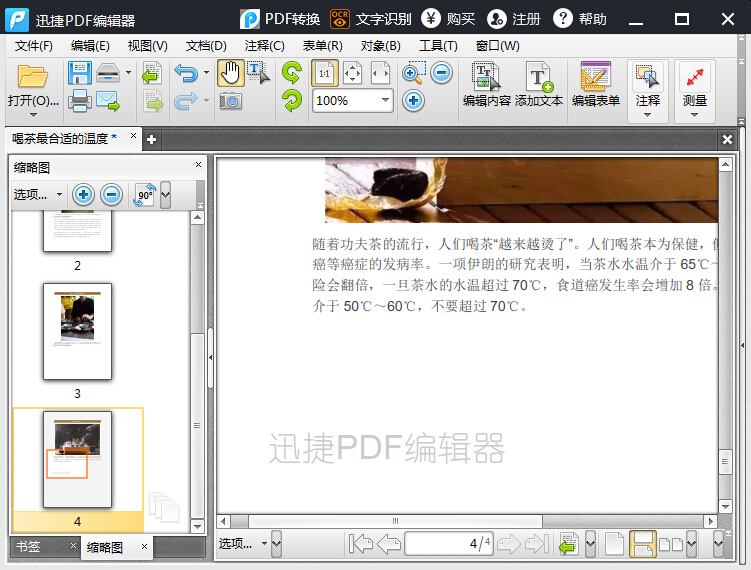This screenshot has width=751, height=570.
Task: Expand the 测量 measure tool dropdown
Action: coord(694,114)
